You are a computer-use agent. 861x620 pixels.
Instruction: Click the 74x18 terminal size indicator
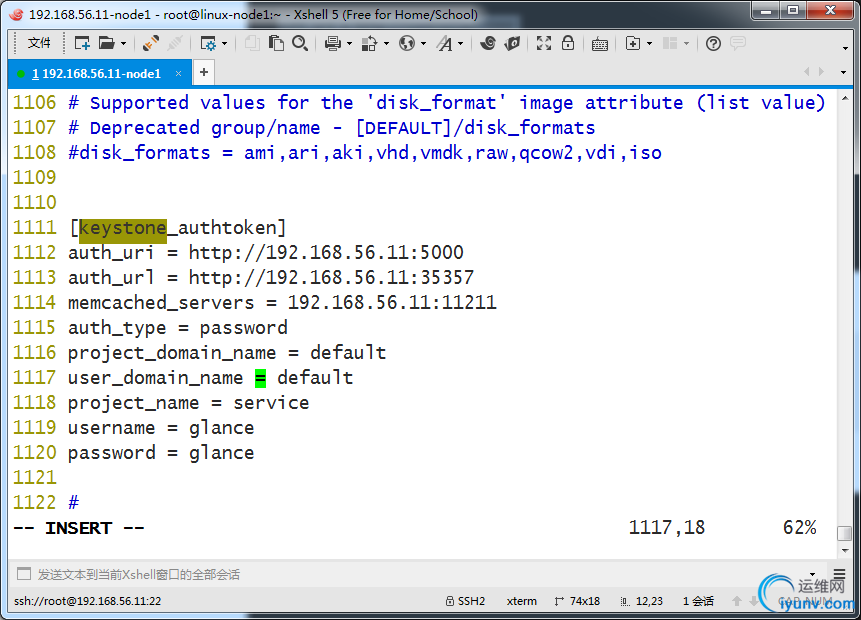tap(578, 601)
